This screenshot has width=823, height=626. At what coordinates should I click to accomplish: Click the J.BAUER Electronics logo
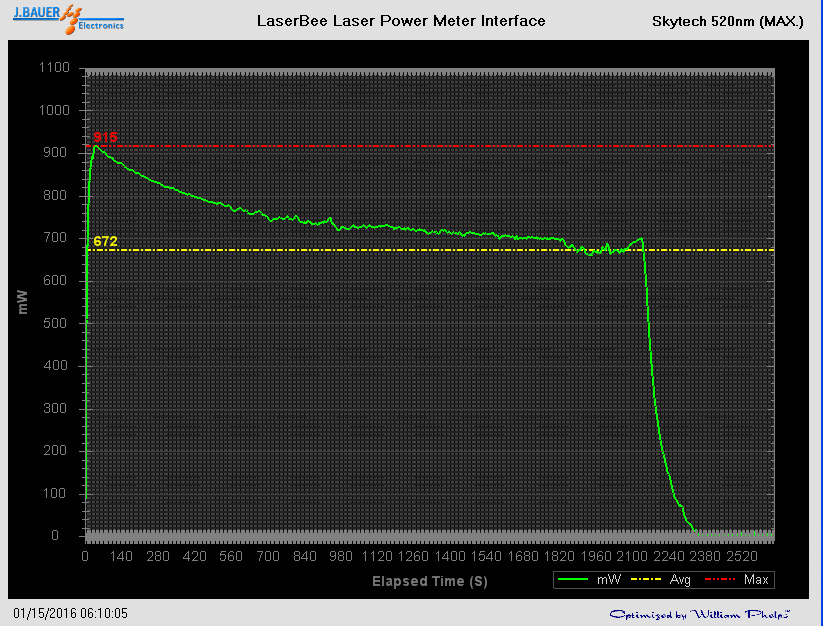tap(69, 20)
